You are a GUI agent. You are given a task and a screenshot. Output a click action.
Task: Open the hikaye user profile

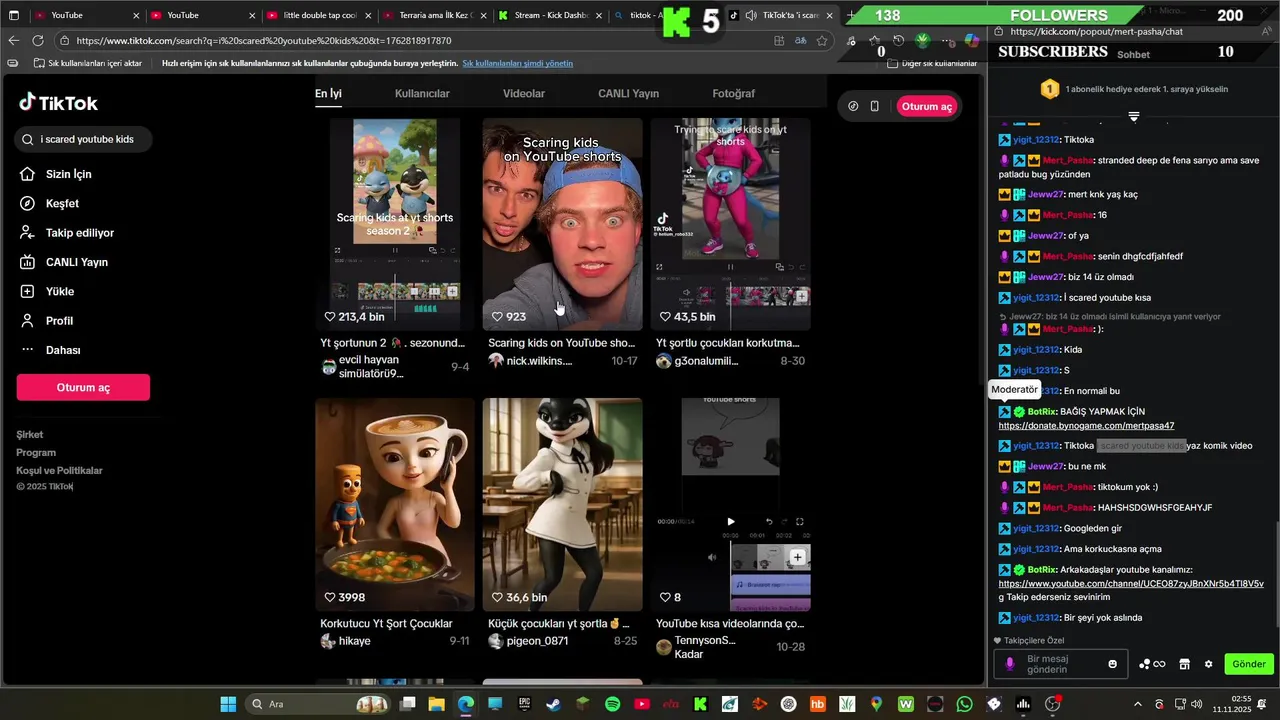pos(355,641)
